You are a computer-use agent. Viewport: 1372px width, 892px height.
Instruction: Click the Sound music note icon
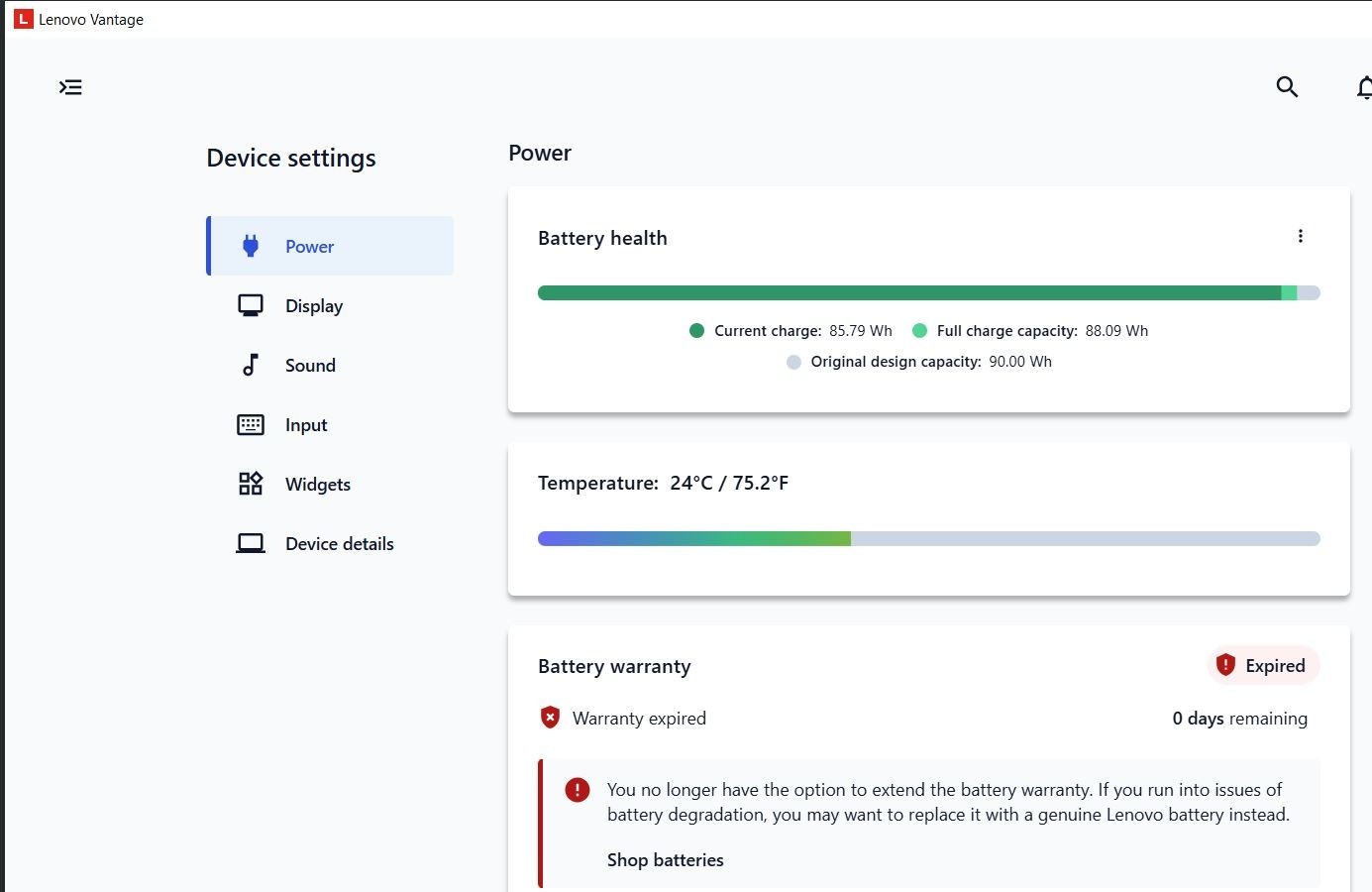click(x=251, y=365)
